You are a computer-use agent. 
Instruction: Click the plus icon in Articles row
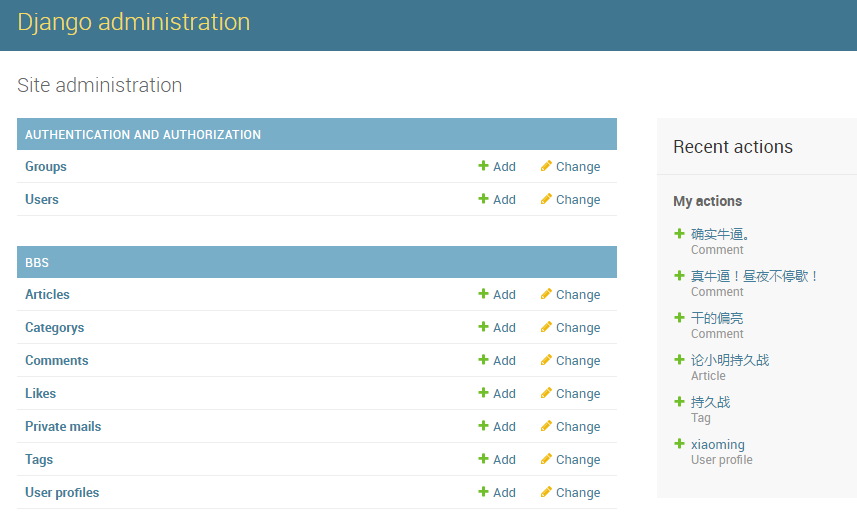[483, 294]
